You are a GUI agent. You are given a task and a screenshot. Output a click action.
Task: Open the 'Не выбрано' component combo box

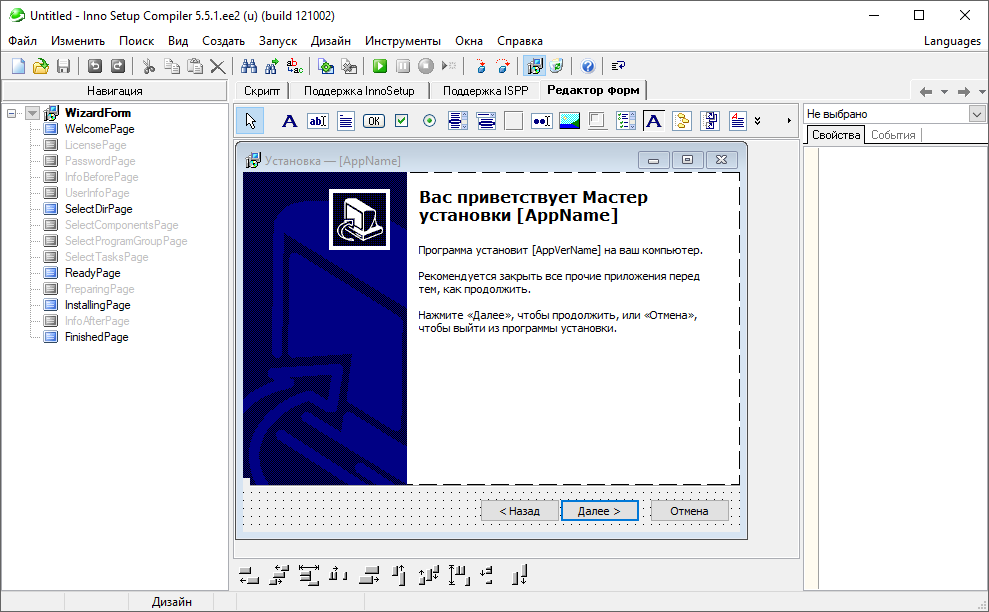click(976, 114)
